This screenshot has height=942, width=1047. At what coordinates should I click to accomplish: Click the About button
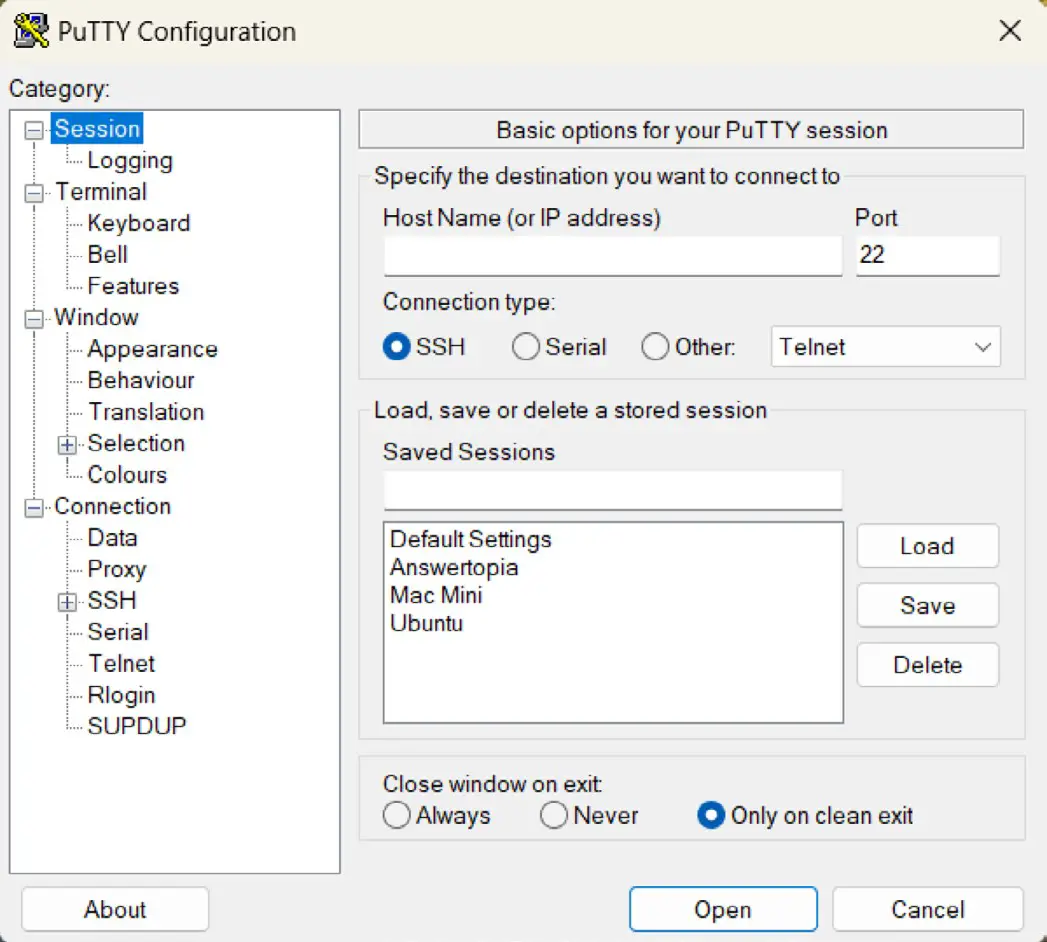pos(115,909)
